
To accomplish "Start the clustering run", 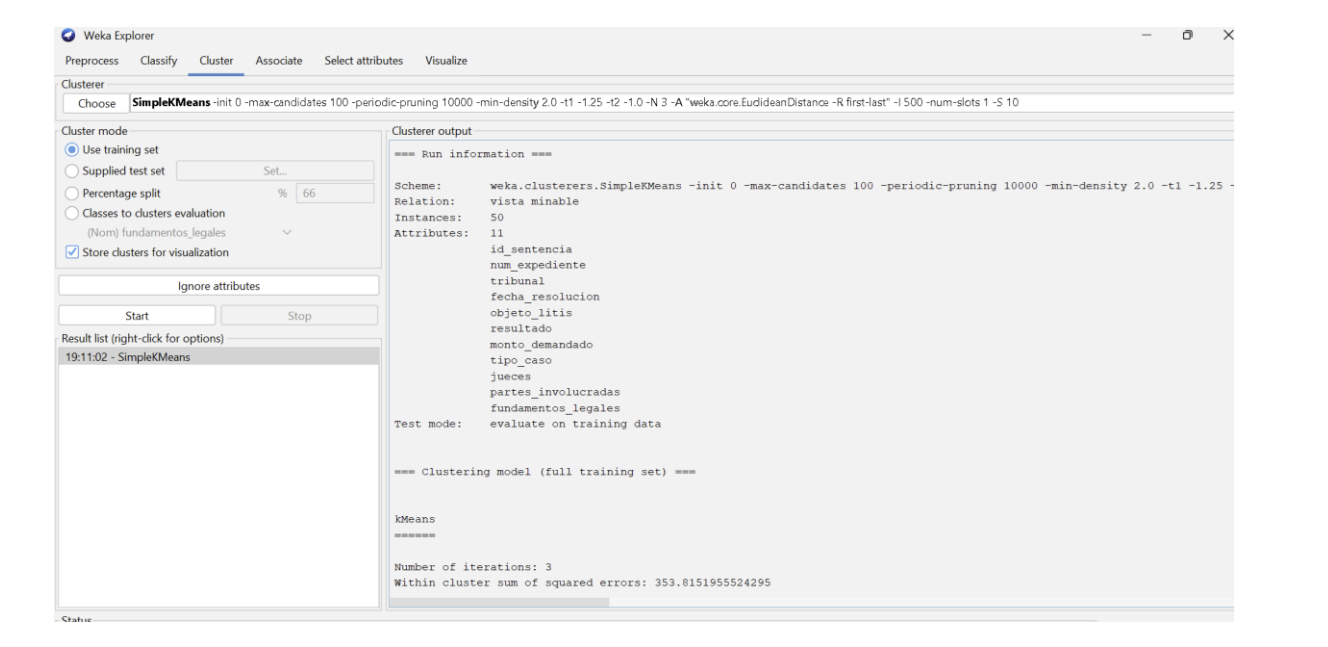I will point(137,316).
